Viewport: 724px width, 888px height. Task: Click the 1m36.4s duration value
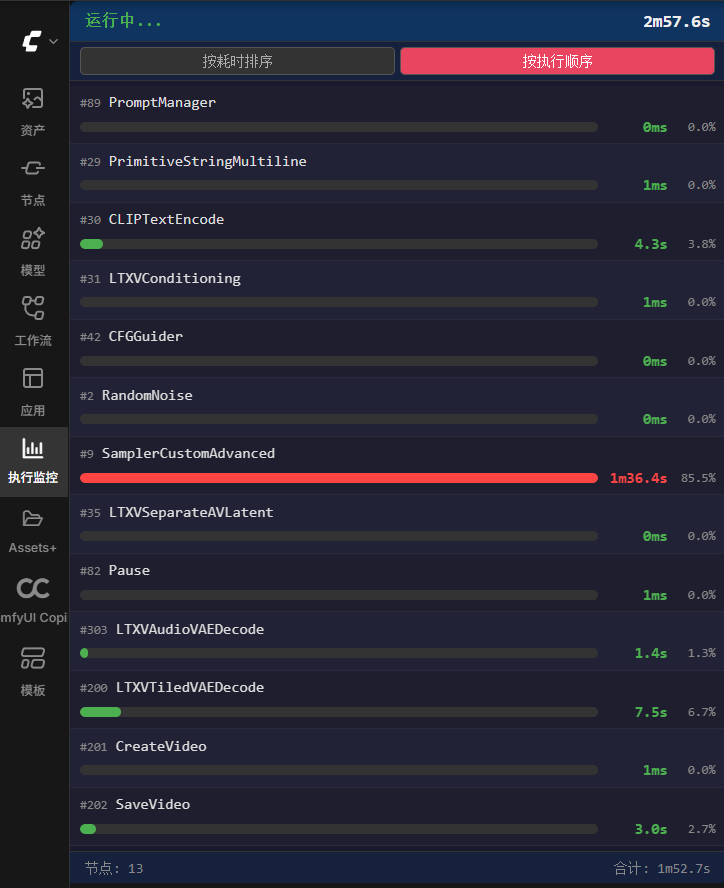point(638,479)
